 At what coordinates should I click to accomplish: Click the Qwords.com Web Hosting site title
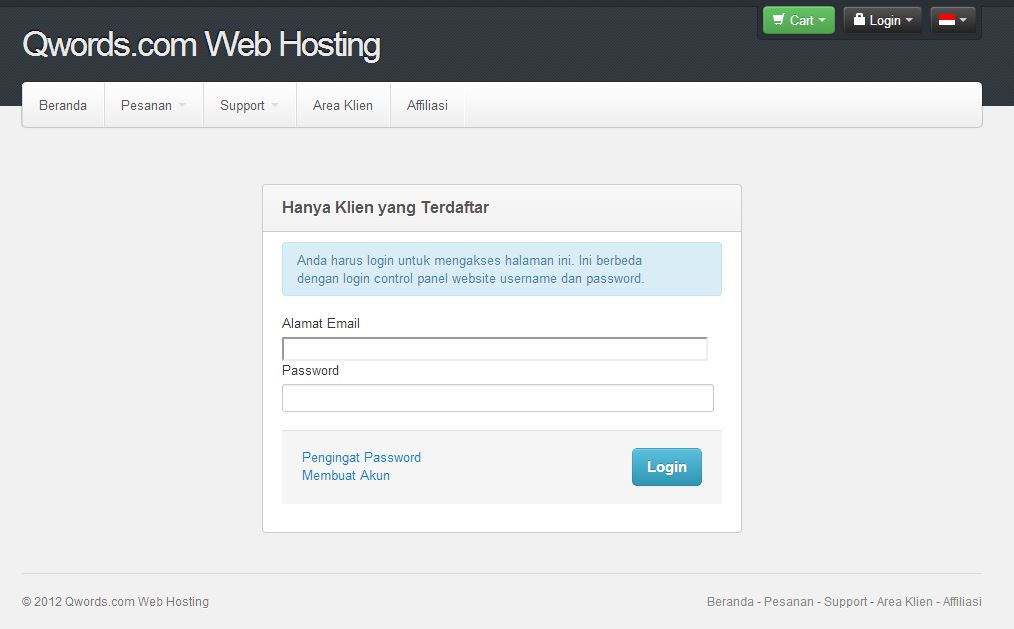[x=201, y=44]
